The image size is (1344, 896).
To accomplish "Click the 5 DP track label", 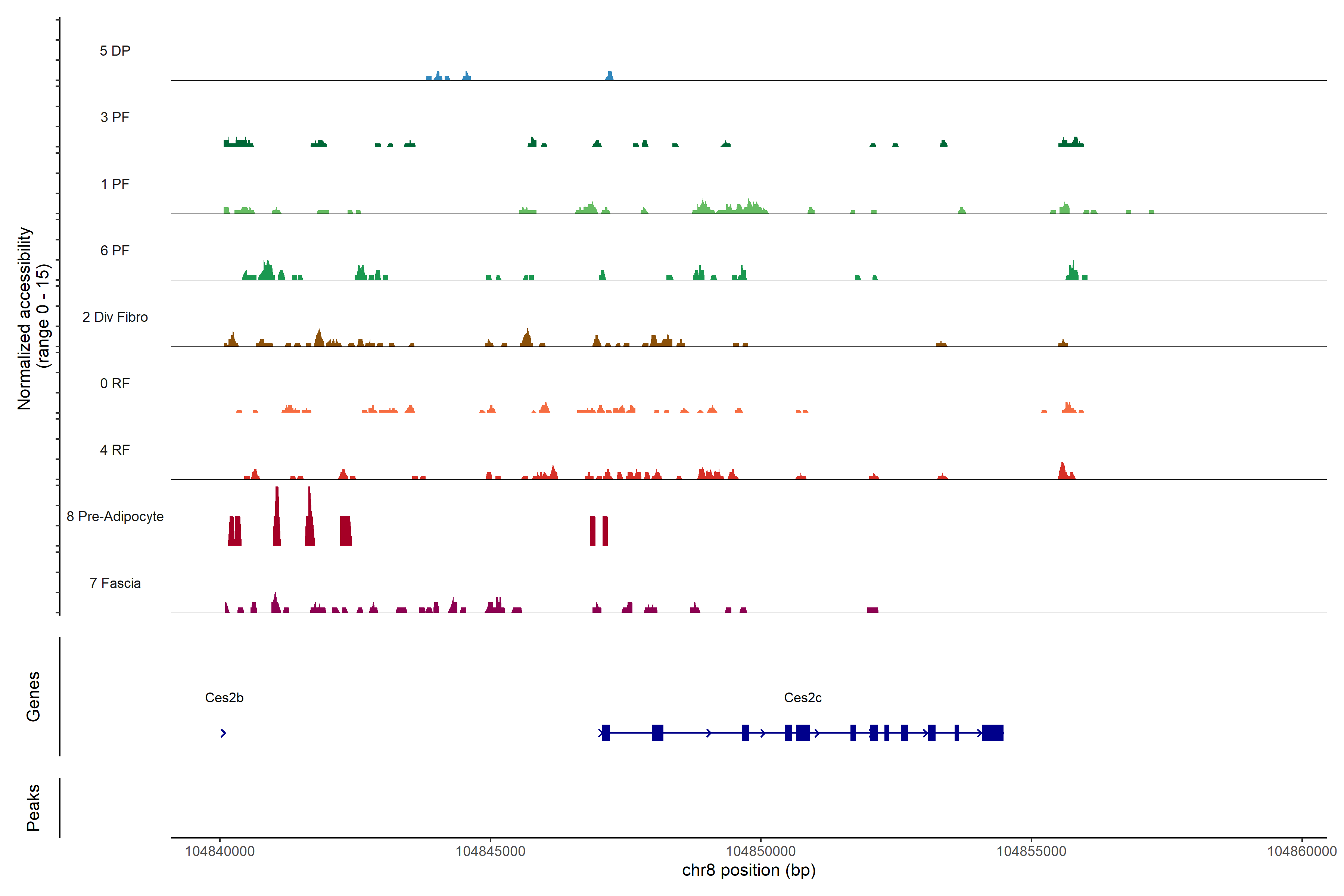I will pos(115,51).
